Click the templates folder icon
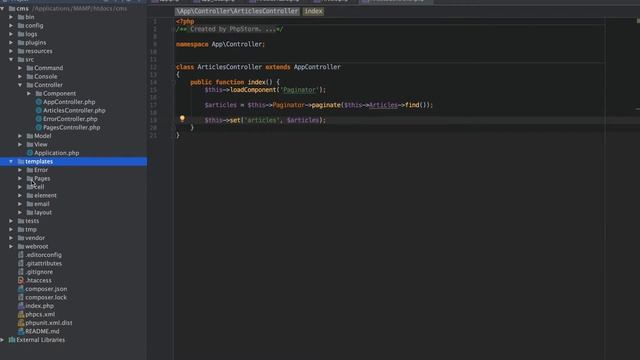The height and width of the screenshot is (360, 640). click(21, 162)
